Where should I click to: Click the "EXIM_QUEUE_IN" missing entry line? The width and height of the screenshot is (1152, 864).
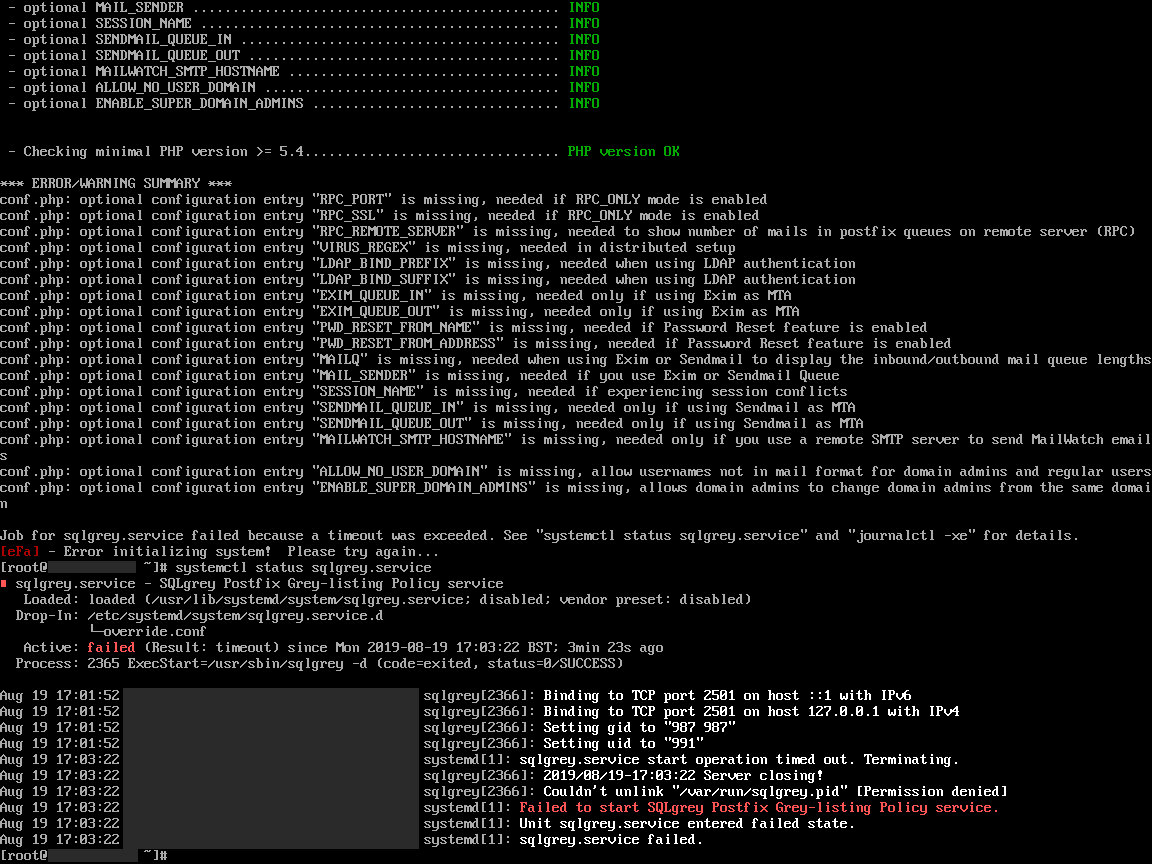[395, 295]
